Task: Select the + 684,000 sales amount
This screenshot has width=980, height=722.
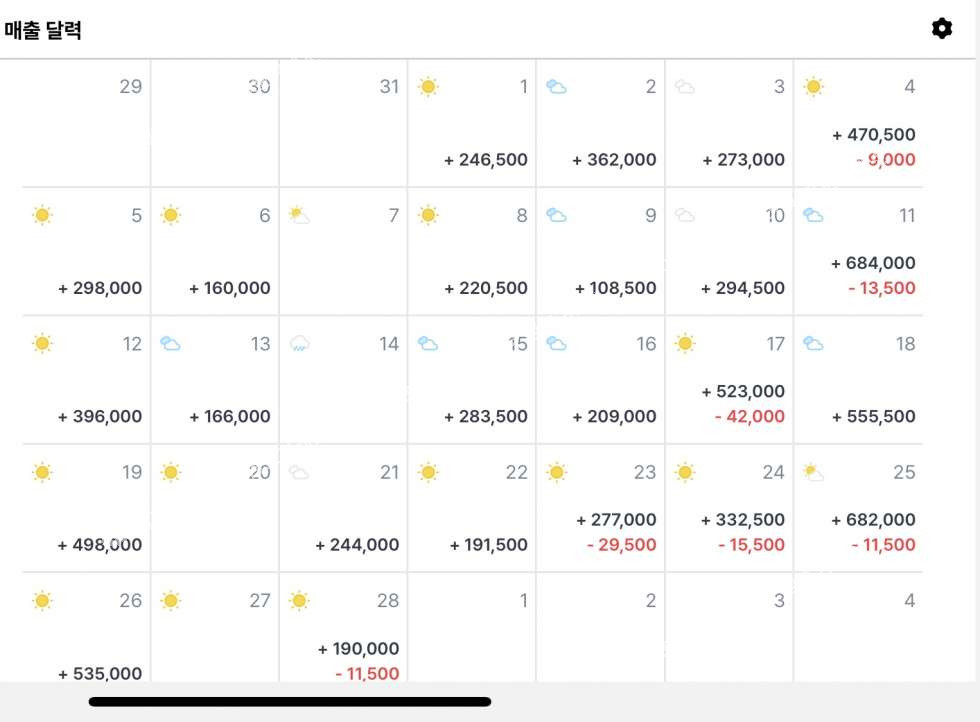Action: click(873, 263)
